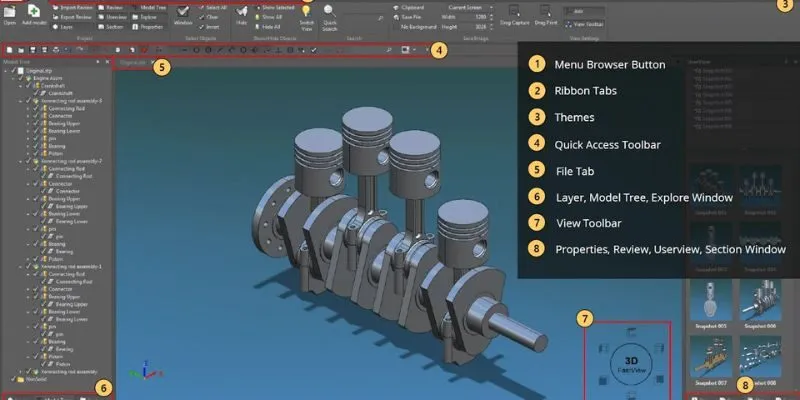Image resolution: width=800 pixels, height=400 pixels.
Task: Open Quick Search magnifier icon
Action: coord(329,13)
